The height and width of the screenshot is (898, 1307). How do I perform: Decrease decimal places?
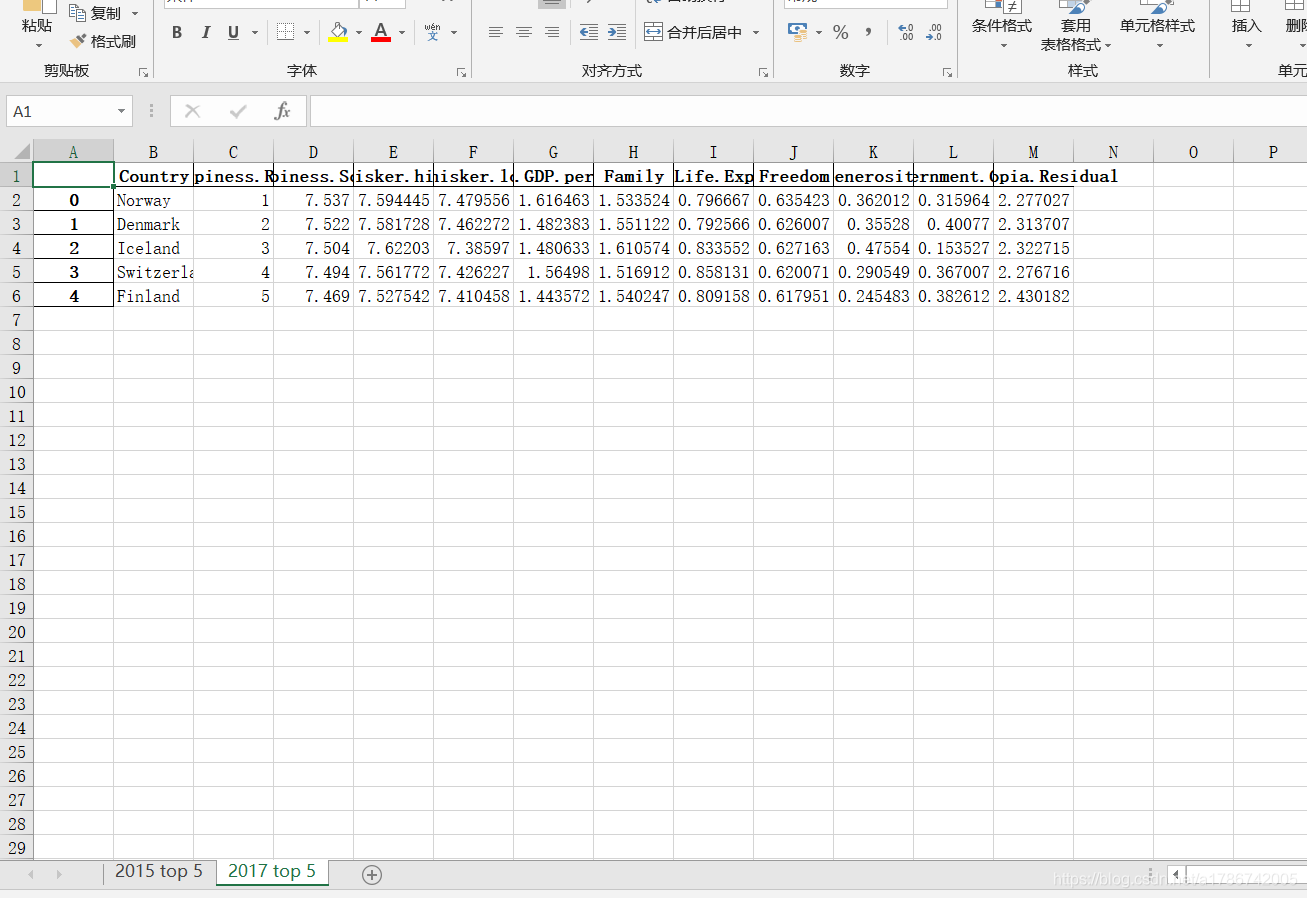point(933,32)
